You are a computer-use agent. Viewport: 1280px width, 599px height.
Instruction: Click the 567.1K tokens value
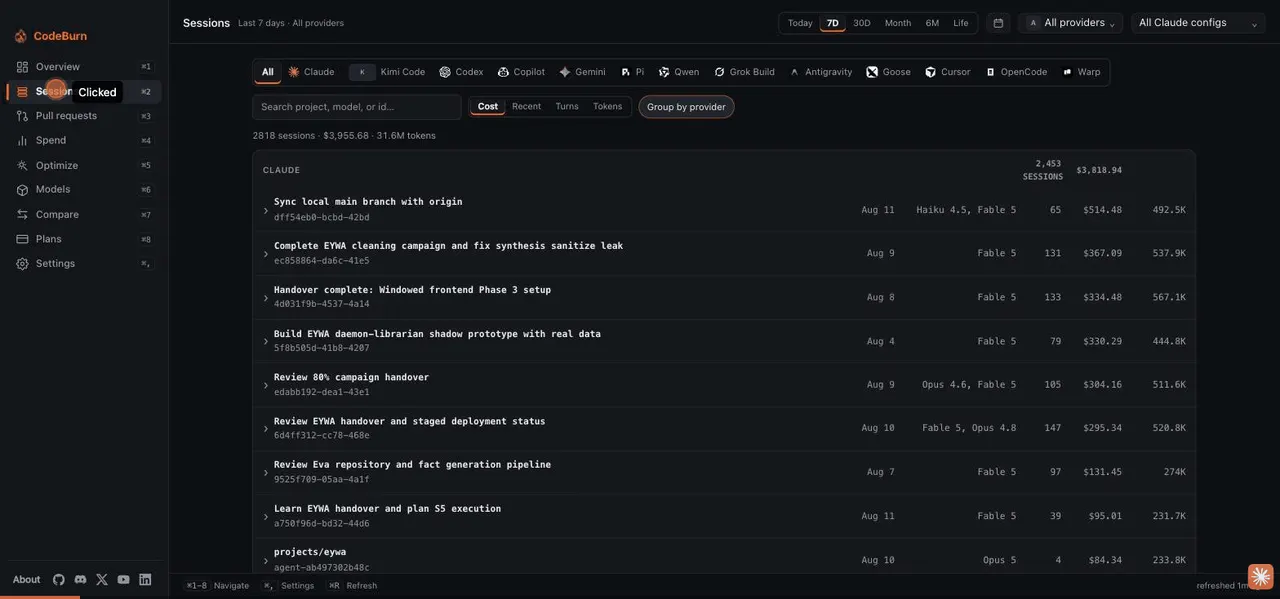click(x=1169, y=297)
